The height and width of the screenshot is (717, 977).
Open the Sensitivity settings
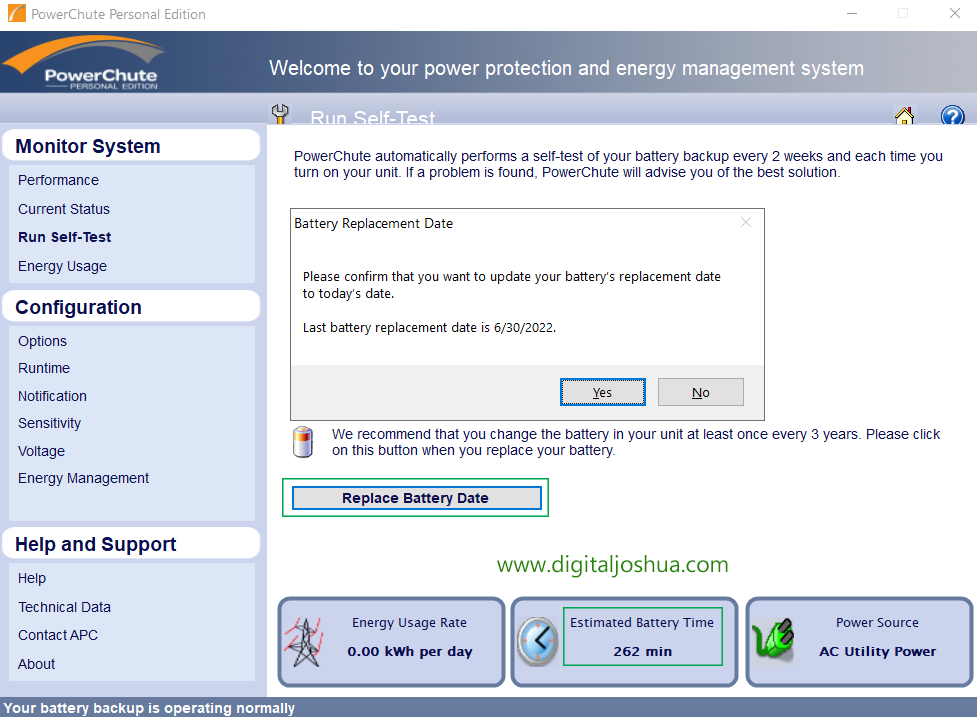coord(49,423)
